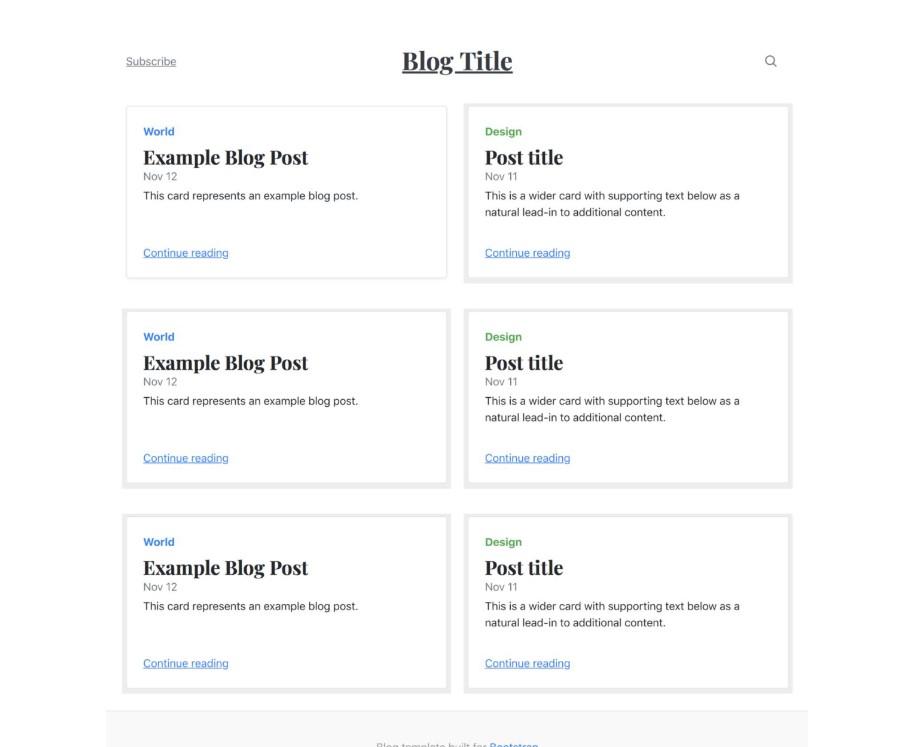Screen dimensions: 916x747
Task: Open Example Blog Post in the second row
Action: [225, 362]
